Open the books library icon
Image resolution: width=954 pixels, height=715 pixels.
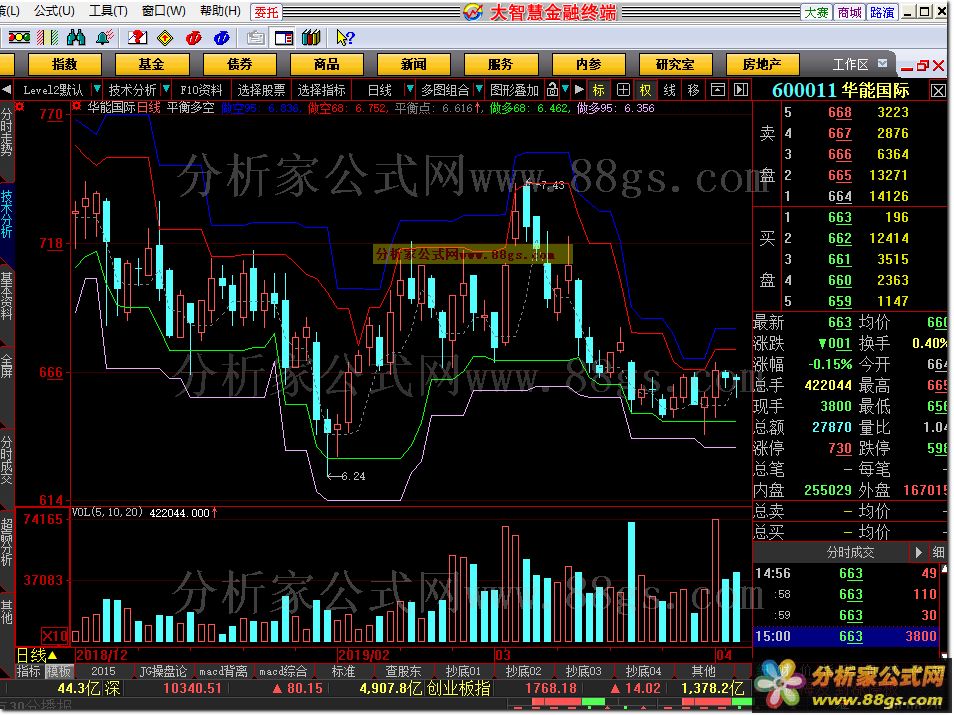point(311,38)
